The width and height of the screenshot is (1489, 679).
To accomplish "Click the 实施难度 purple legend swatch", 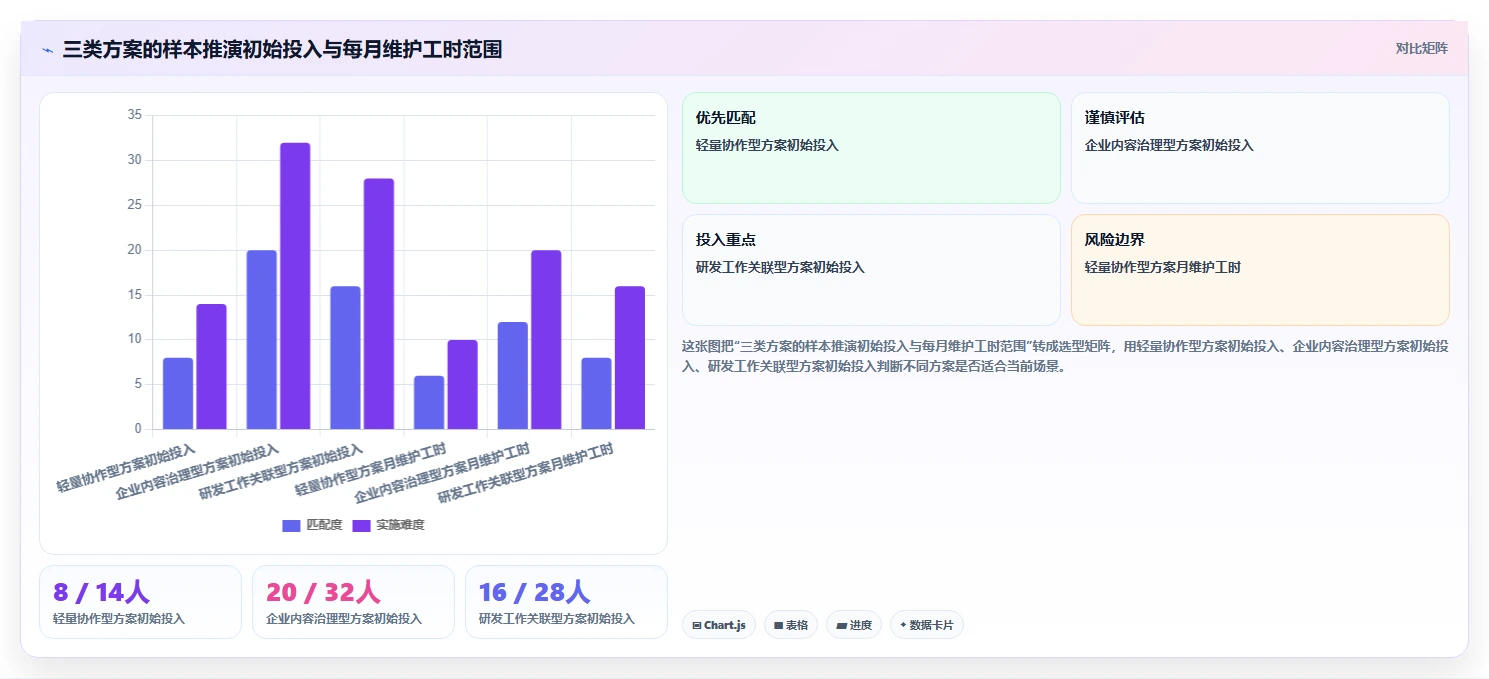I will point(361,525).
